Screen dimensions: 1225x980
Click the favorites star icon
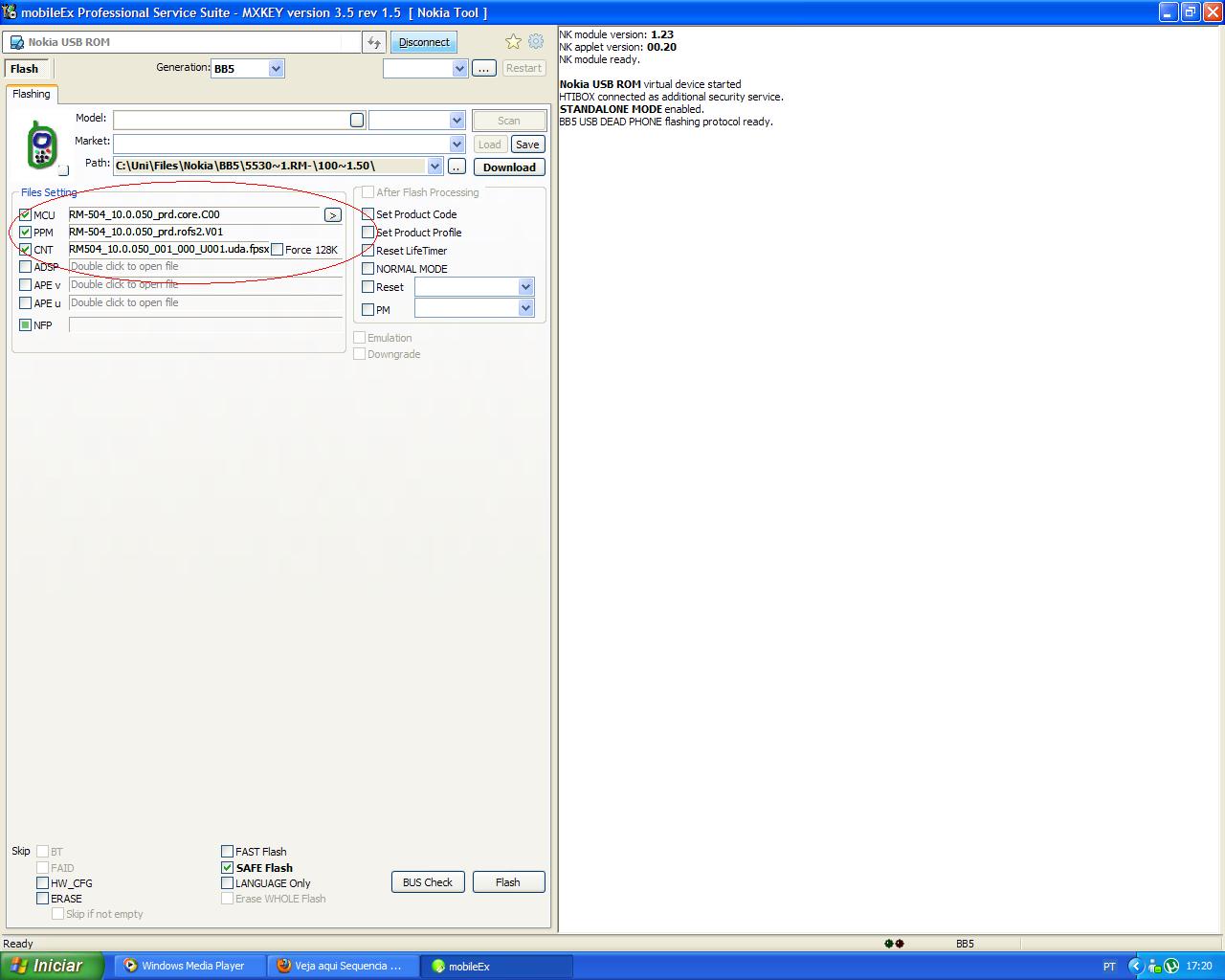[514, 41]
